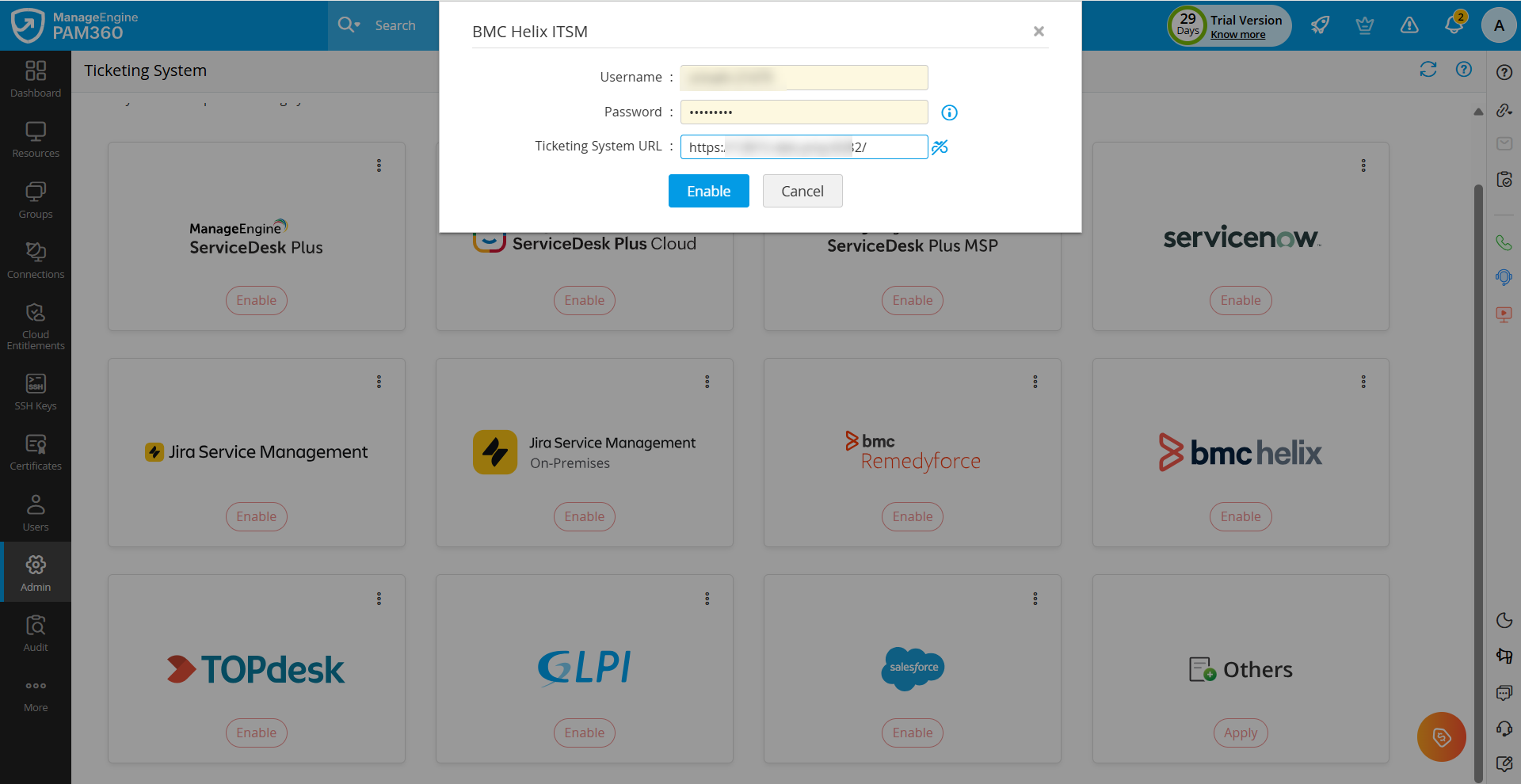Open options menu on Salesforce card
Viewport: 1521px width, 784px height.
(x=1035, y=599)
